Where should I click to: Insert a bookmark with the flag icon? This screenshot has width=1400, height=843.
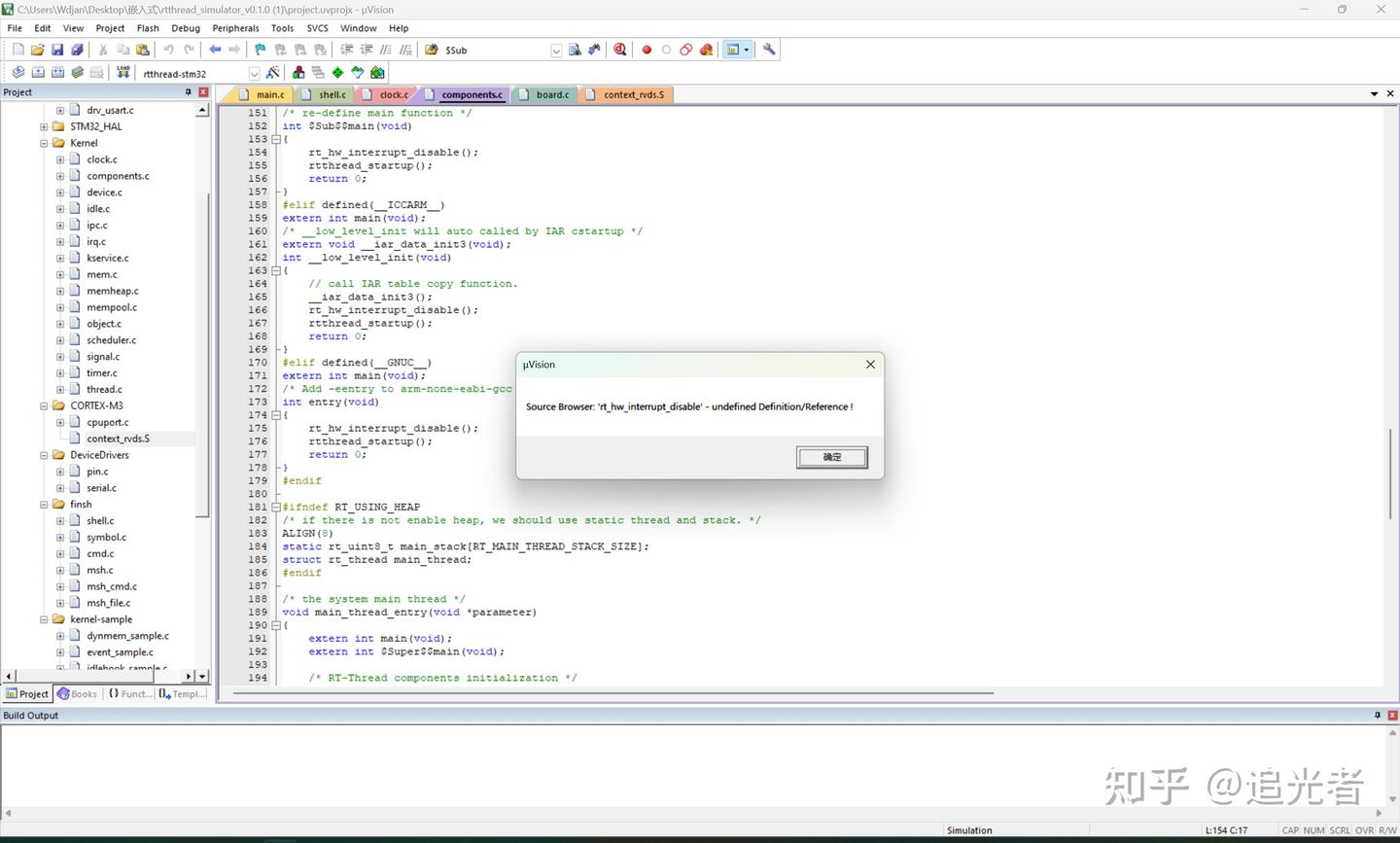click(260, 50)
